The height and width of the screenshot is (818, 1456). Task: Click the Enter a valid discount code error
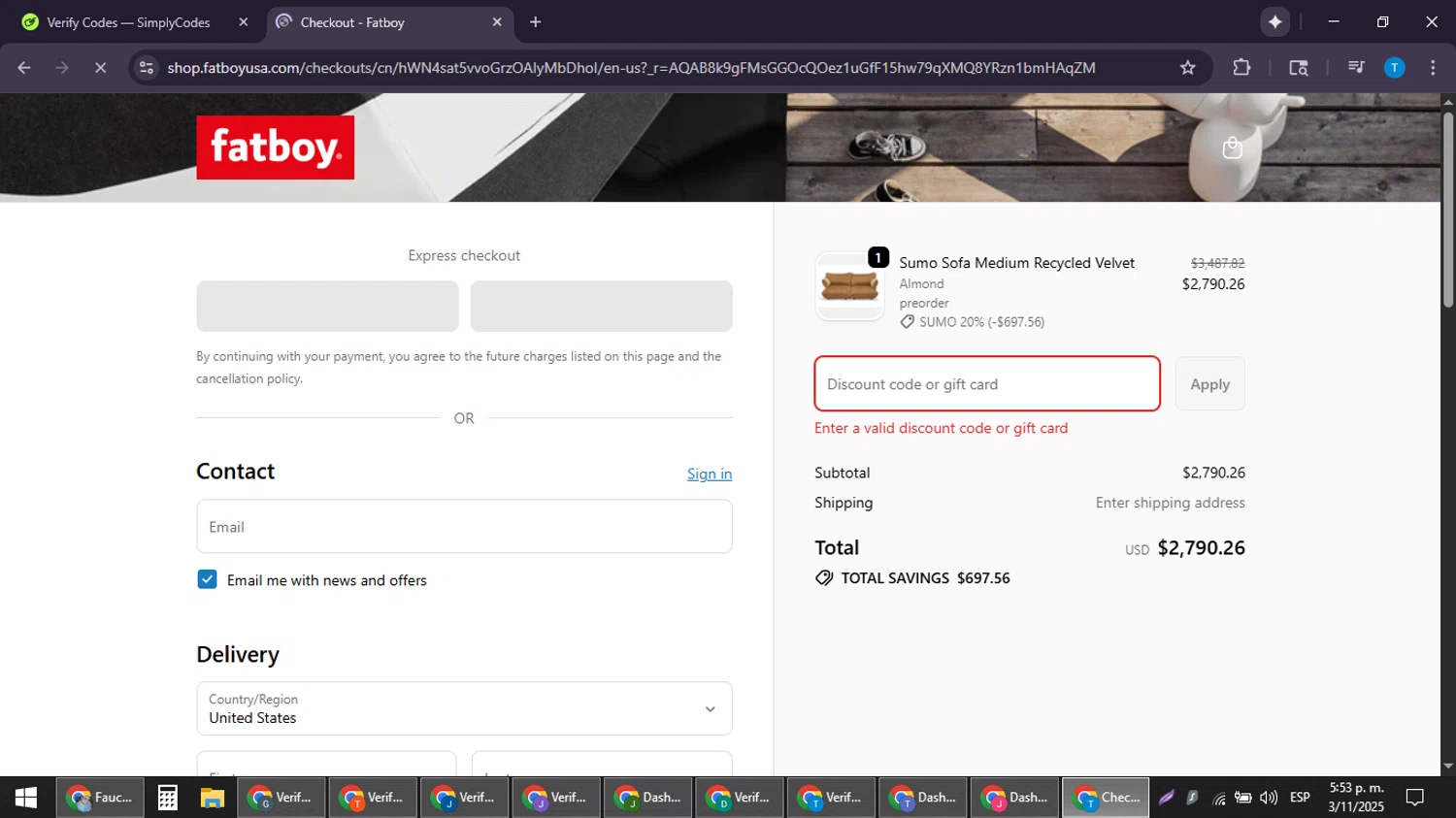pos(941,428)
